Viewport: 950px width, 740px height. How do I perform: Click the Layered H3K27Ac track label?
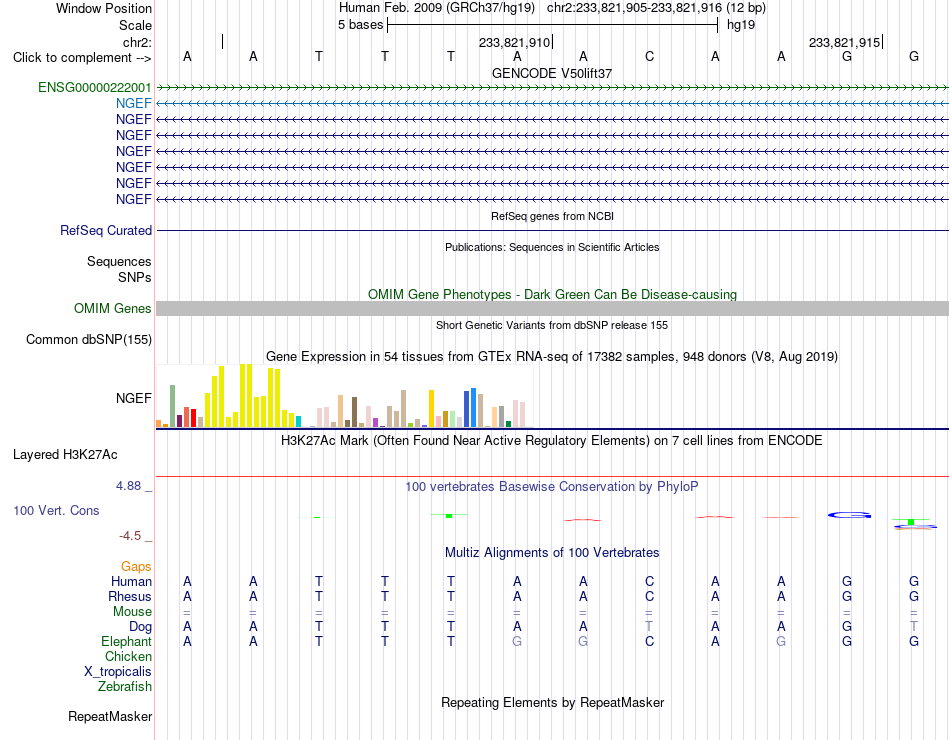65,455
